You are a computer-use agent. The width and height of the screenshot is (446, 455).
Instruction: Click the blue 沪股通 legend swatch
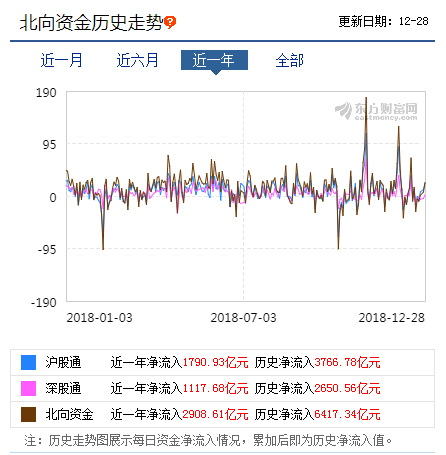28,362
